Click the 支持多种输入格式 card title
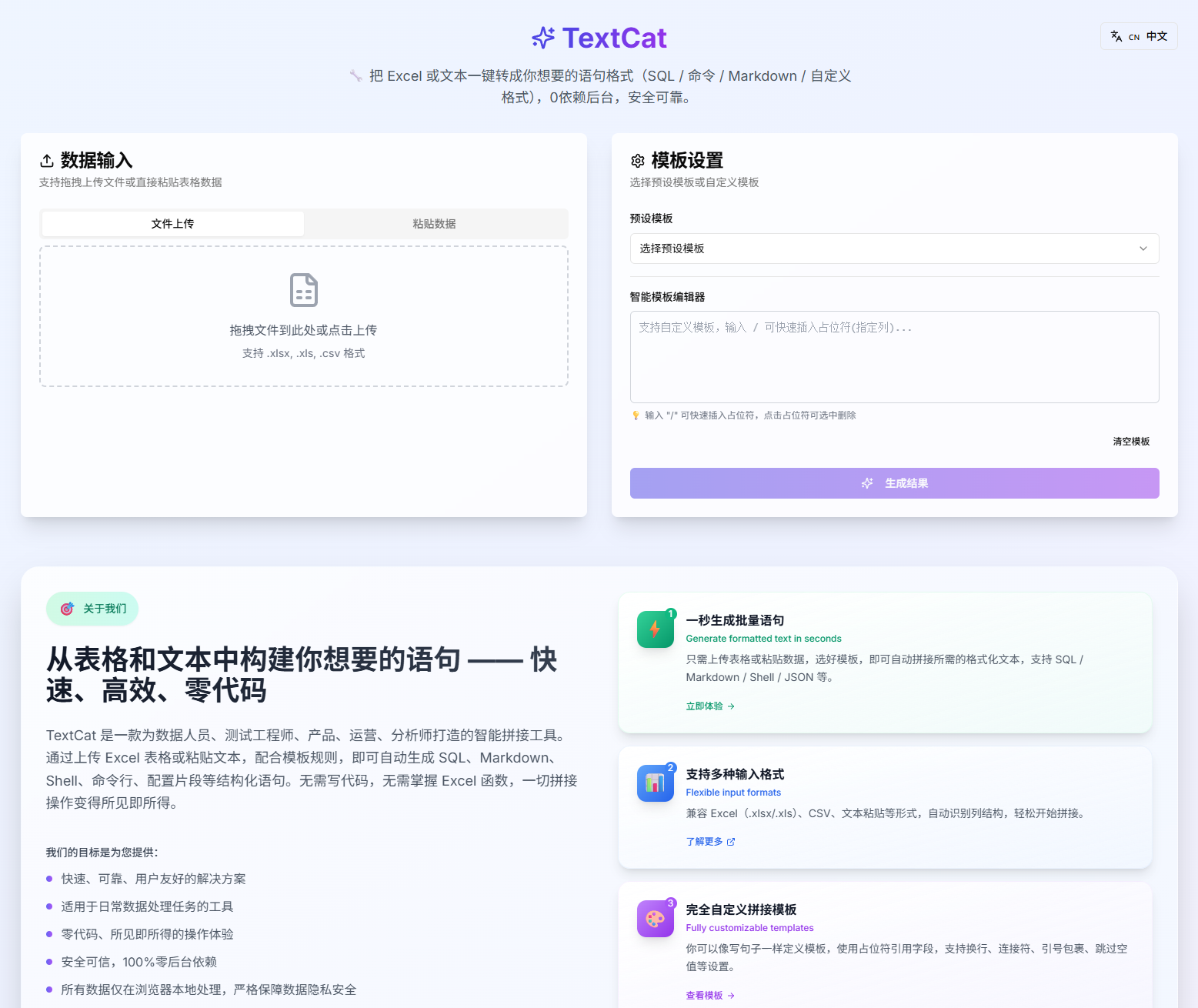This screenshot has width=1198, height=1008. click(x=736, y=774)
